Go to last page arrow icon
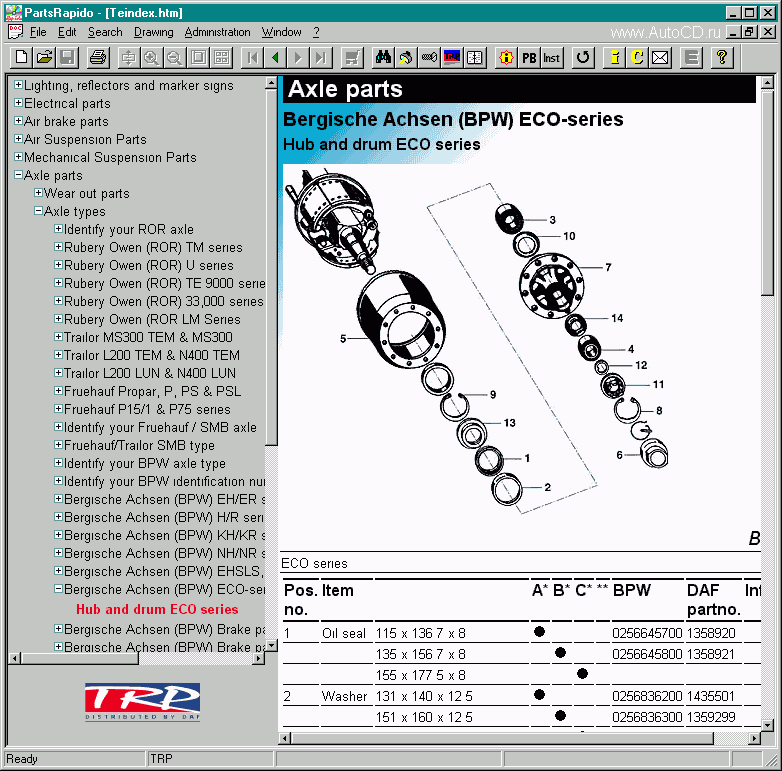The image size is (782, 771). pyautogui.click(x=321, y=58)
